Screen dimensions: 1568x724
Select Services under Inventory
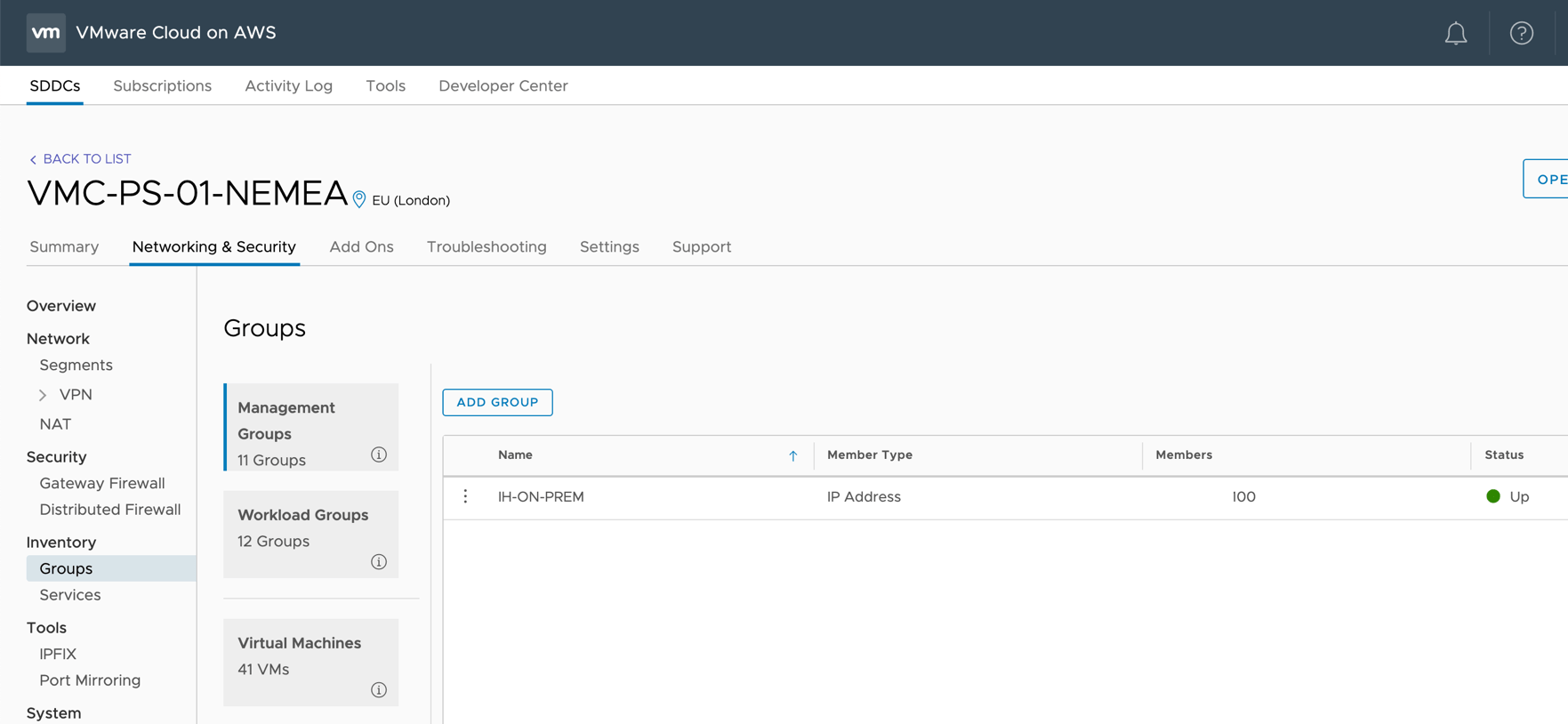pos(70,595)
